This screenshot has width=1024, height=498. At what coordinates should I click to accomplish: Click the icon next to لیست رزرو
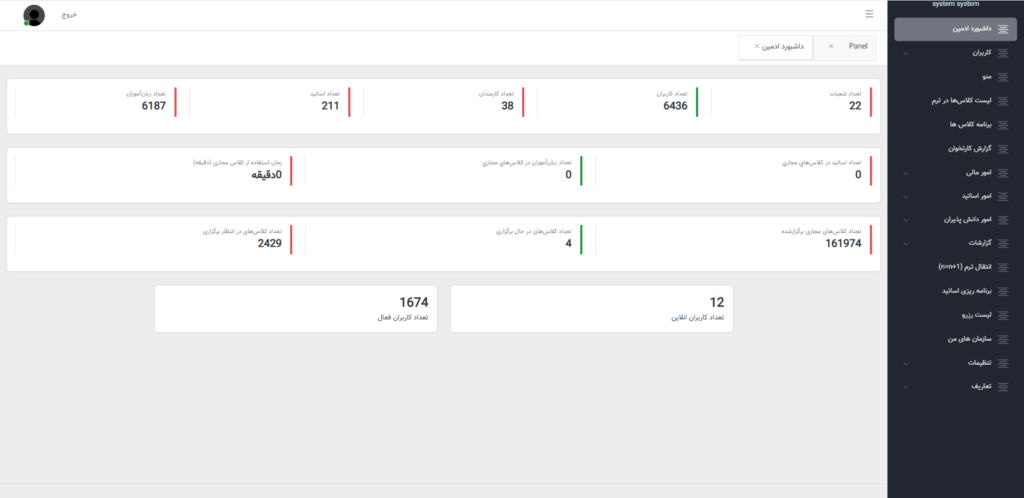[x=1002, y=315]
